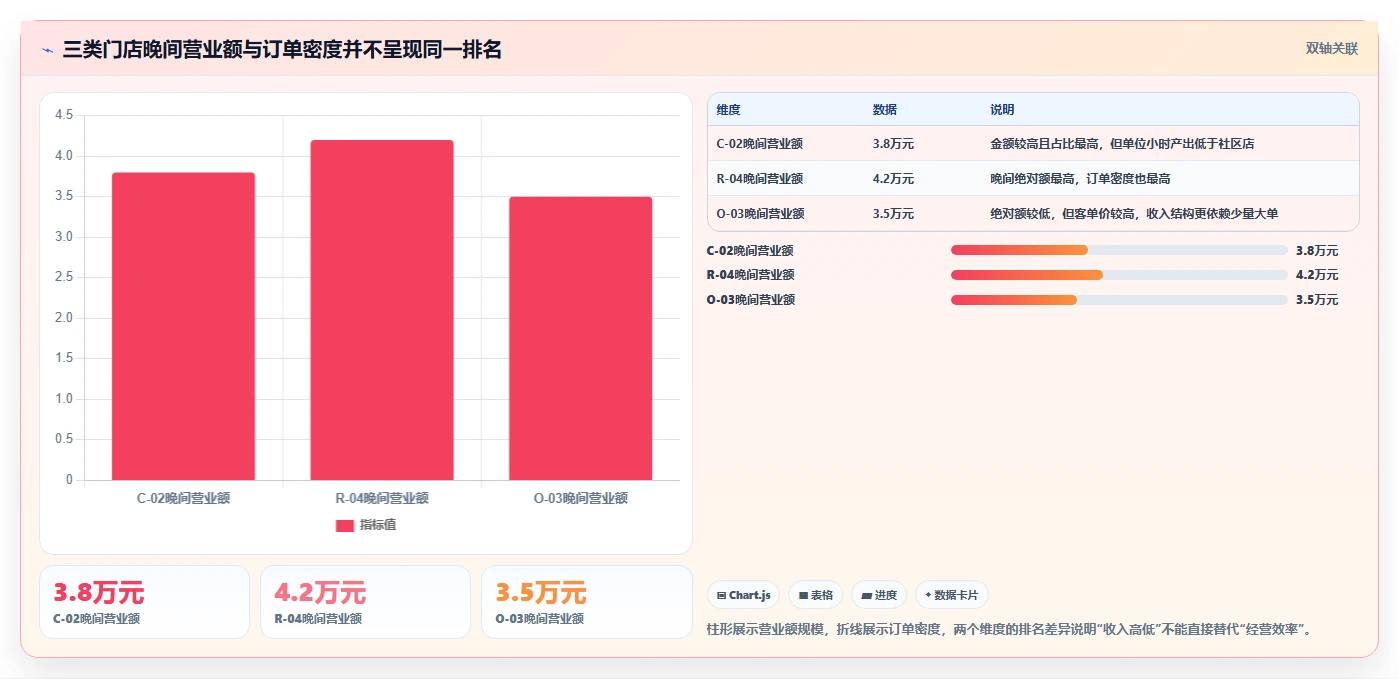Click x-axis label O-03晚间营业额
This screenshot has width=1399, height=679.
580,498
